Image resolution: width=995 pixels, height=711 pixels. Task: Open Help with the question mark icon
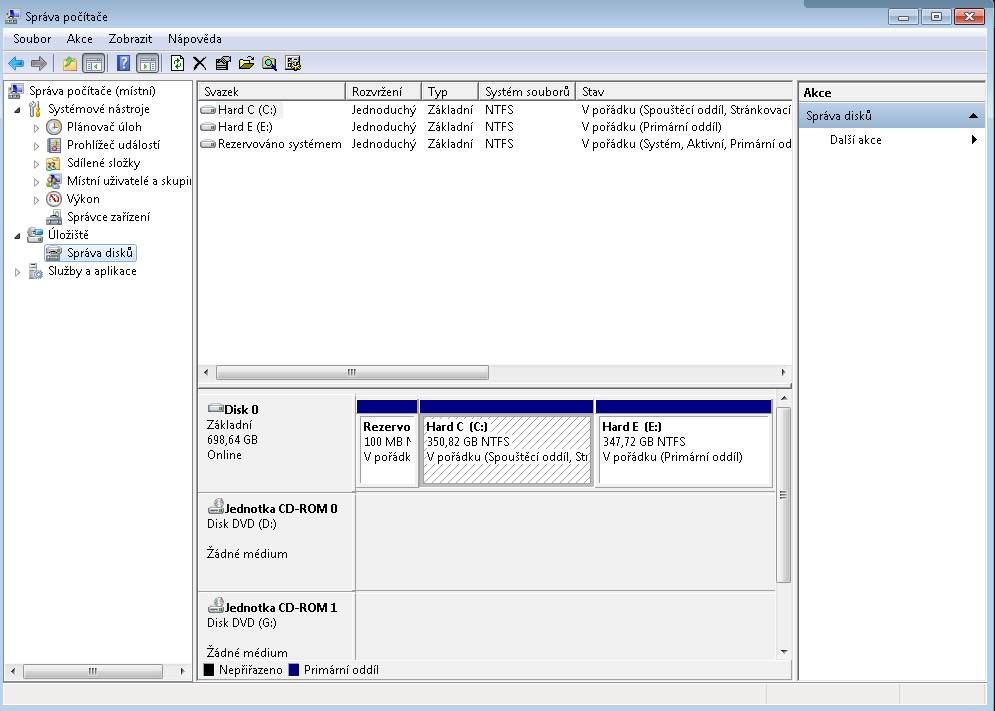coord(124,63)
